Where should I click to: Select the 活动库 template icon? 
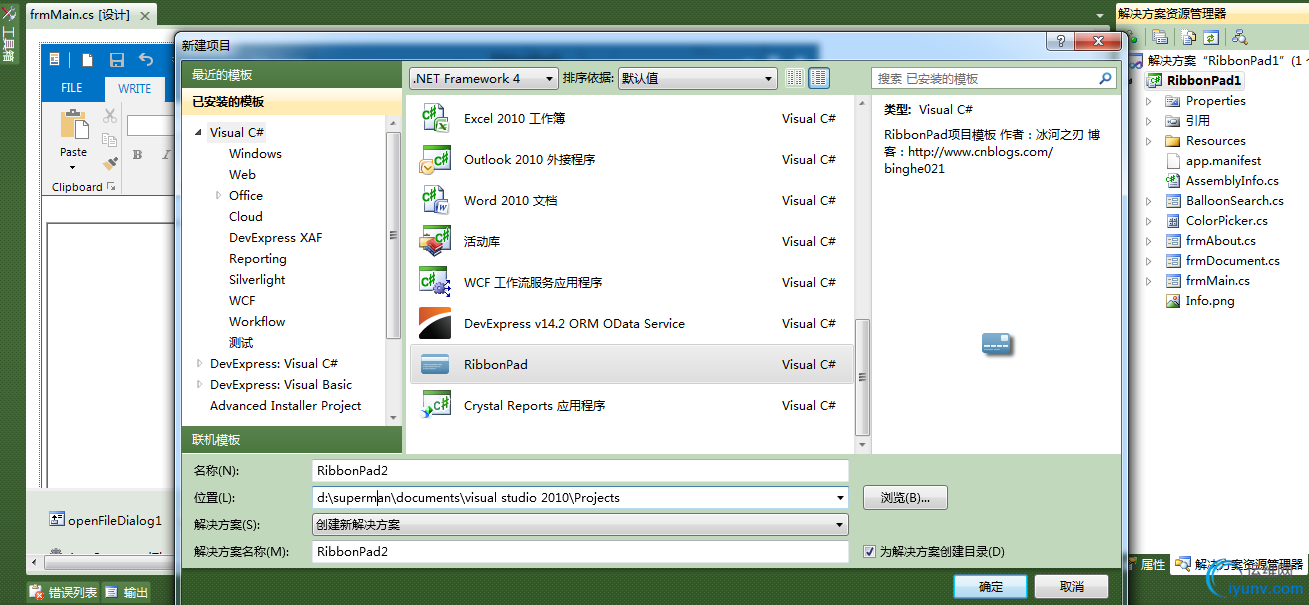436,241
